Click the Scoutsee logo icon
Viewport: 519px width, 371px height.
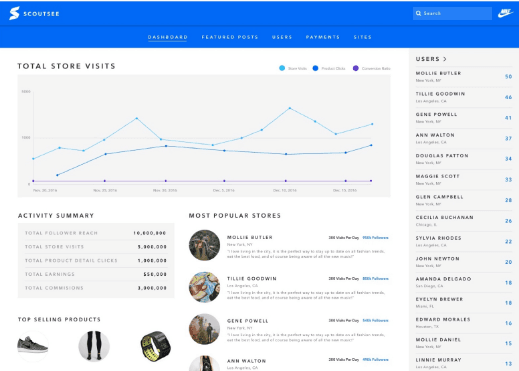(14, 13)
